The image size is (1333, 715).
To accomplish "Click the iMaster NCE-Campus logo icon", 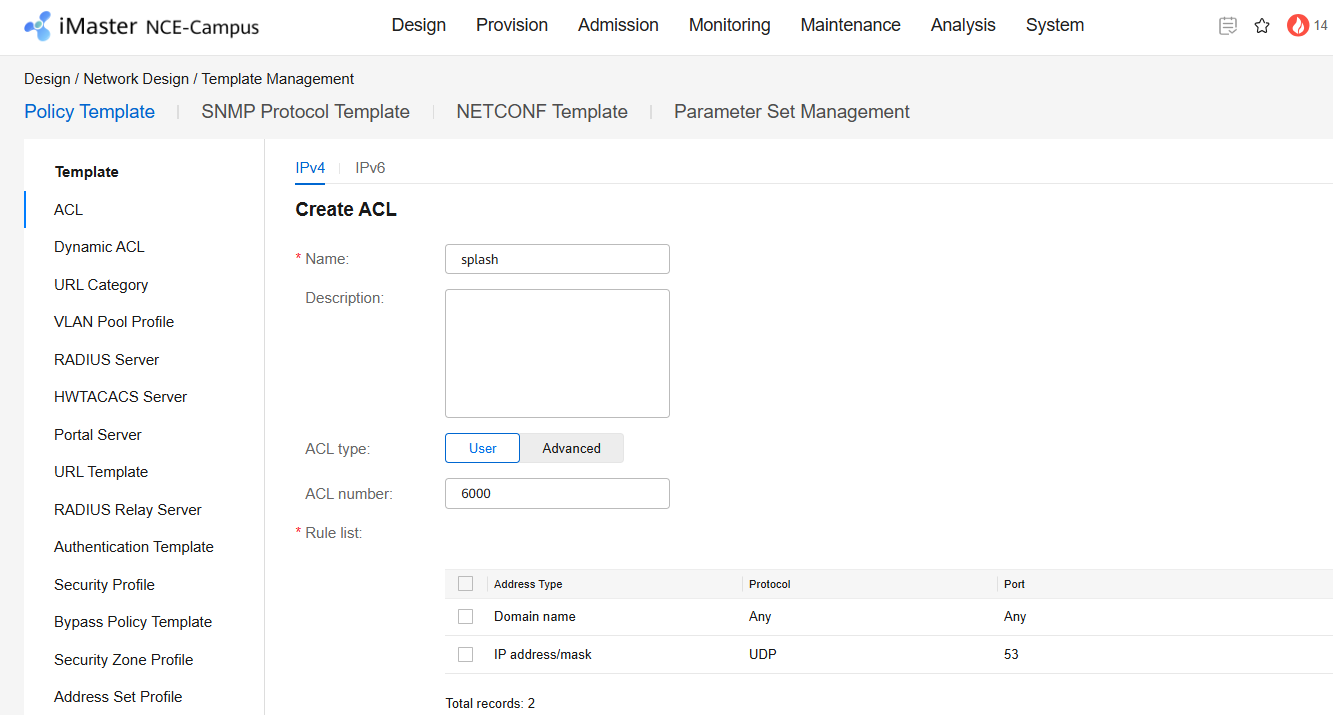I will coord(38,26).
